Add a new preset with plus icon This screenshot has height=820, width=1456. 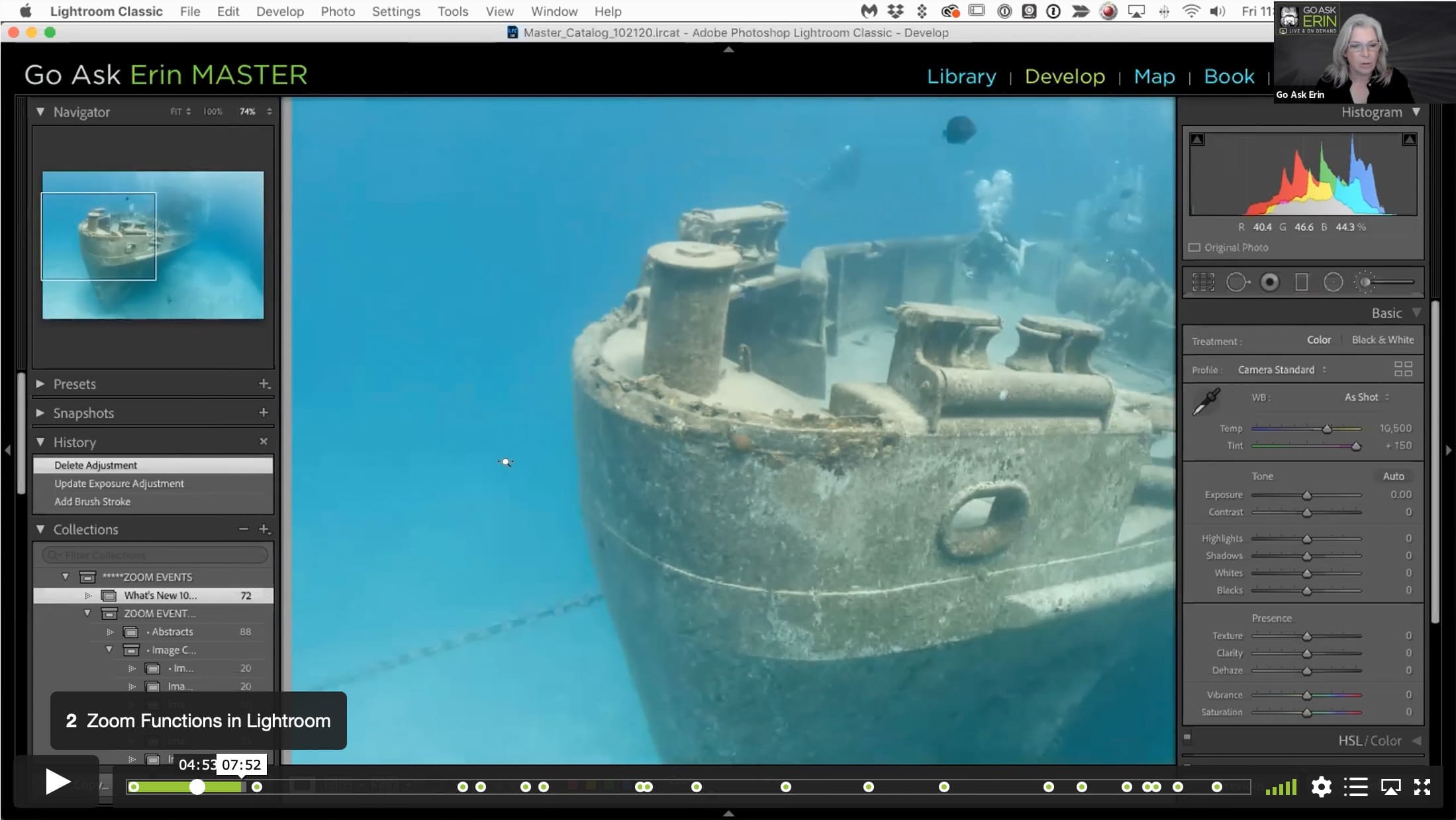coord(264,384)
